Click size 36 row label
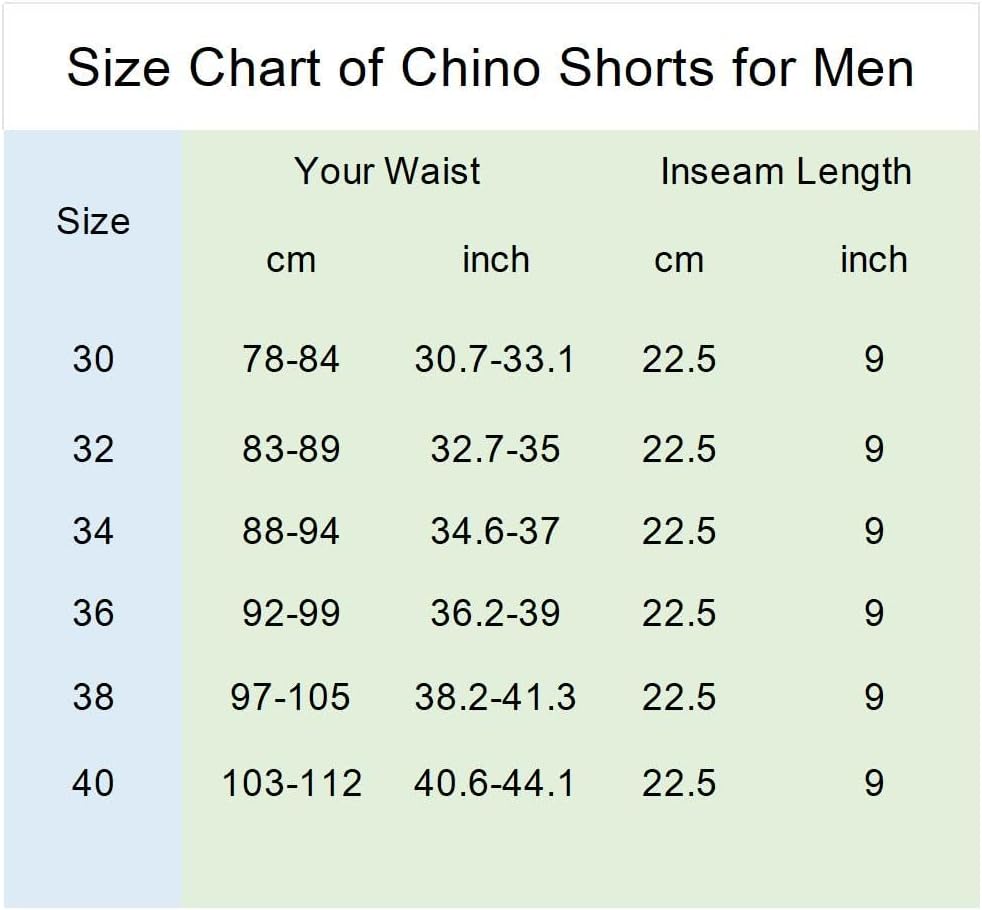Image resolution: width=982 pixels, height=910 pixels. [93, 613]
